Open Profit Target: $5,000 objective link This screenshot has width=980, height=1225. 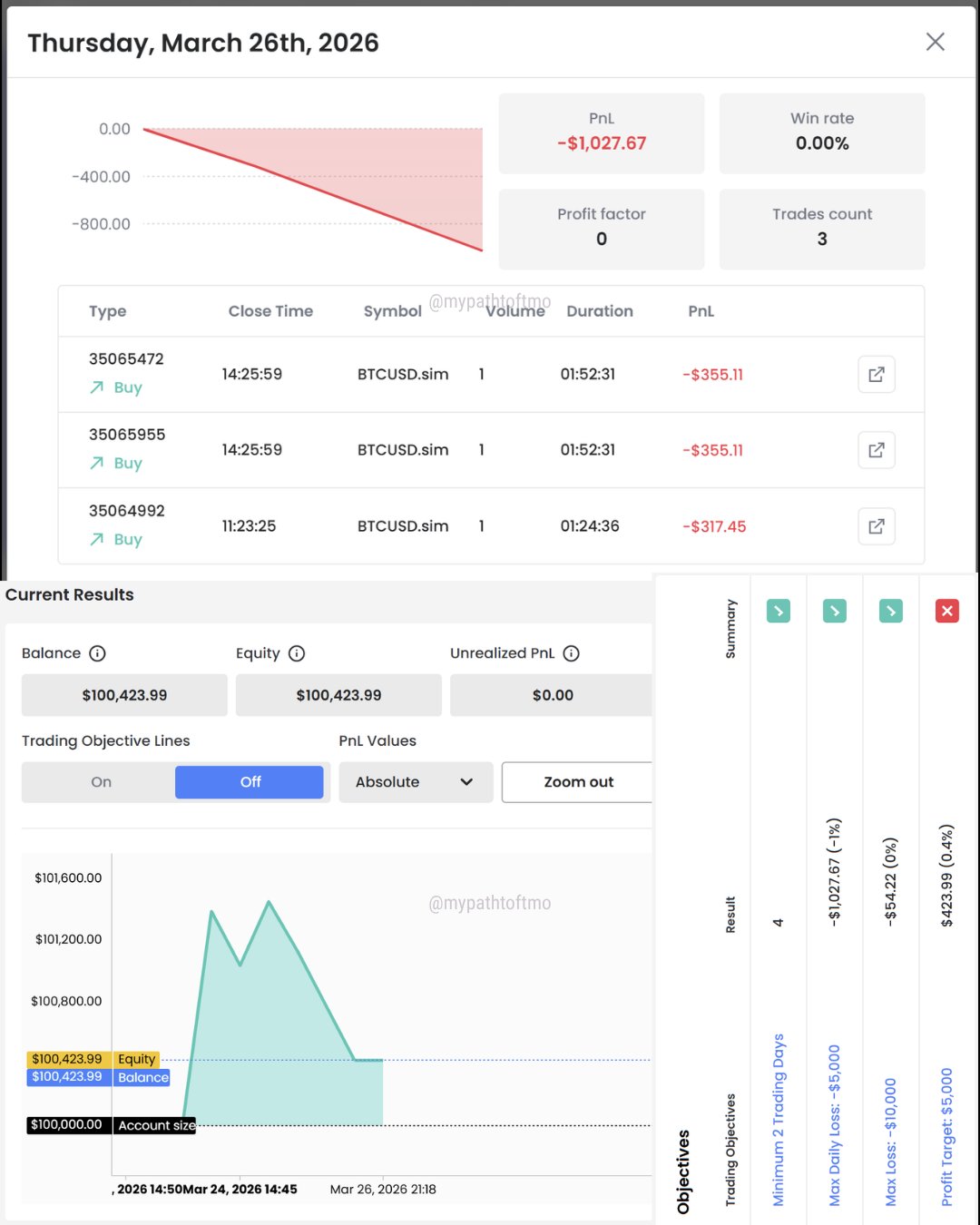947,1137
